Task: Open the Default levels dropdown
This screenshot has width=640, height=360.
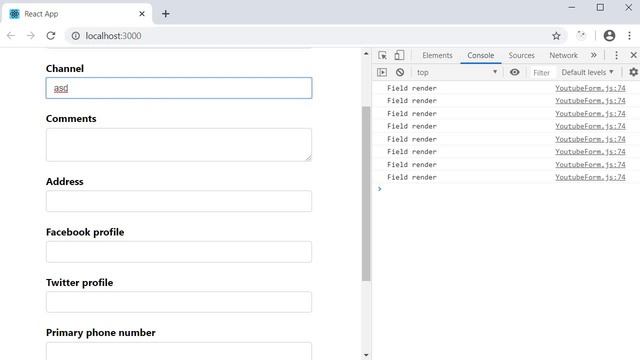Action: 587,72
